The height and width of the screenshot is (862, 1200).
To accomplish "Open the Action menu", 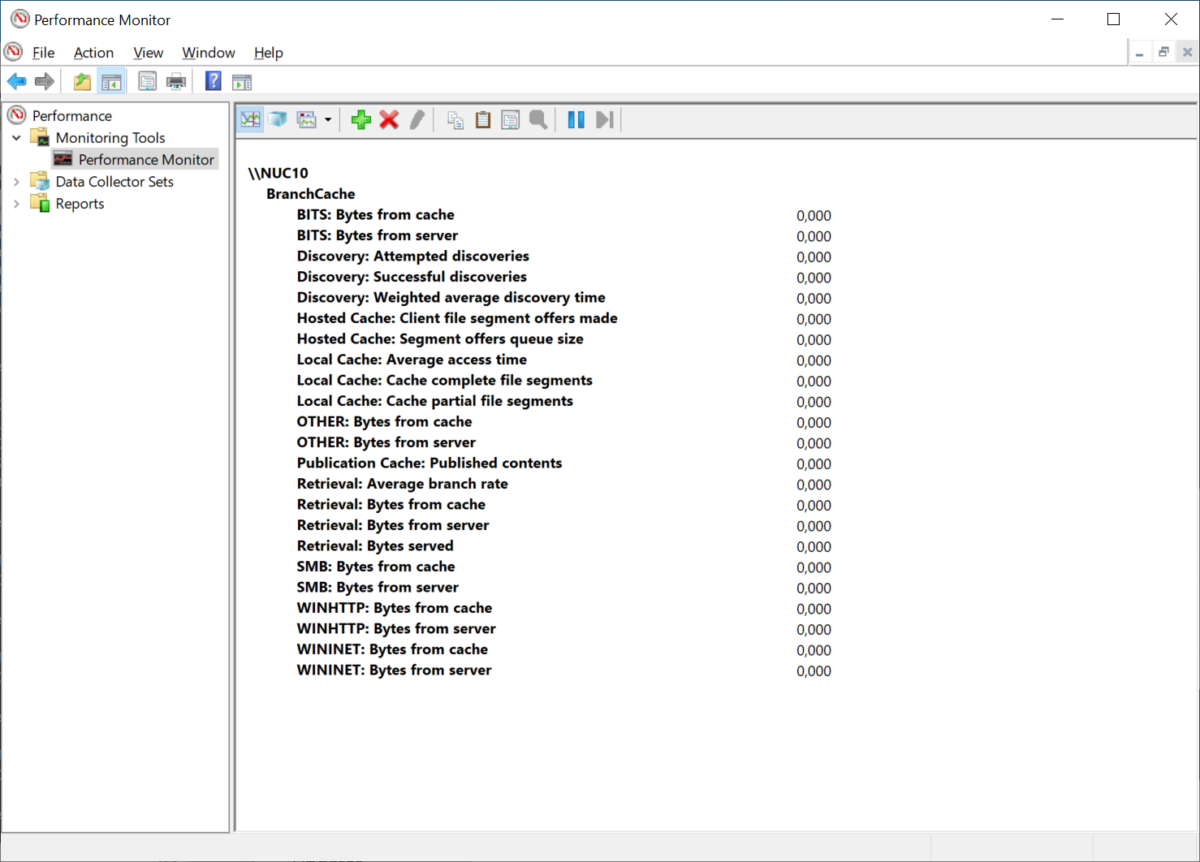I will [93, 52].
